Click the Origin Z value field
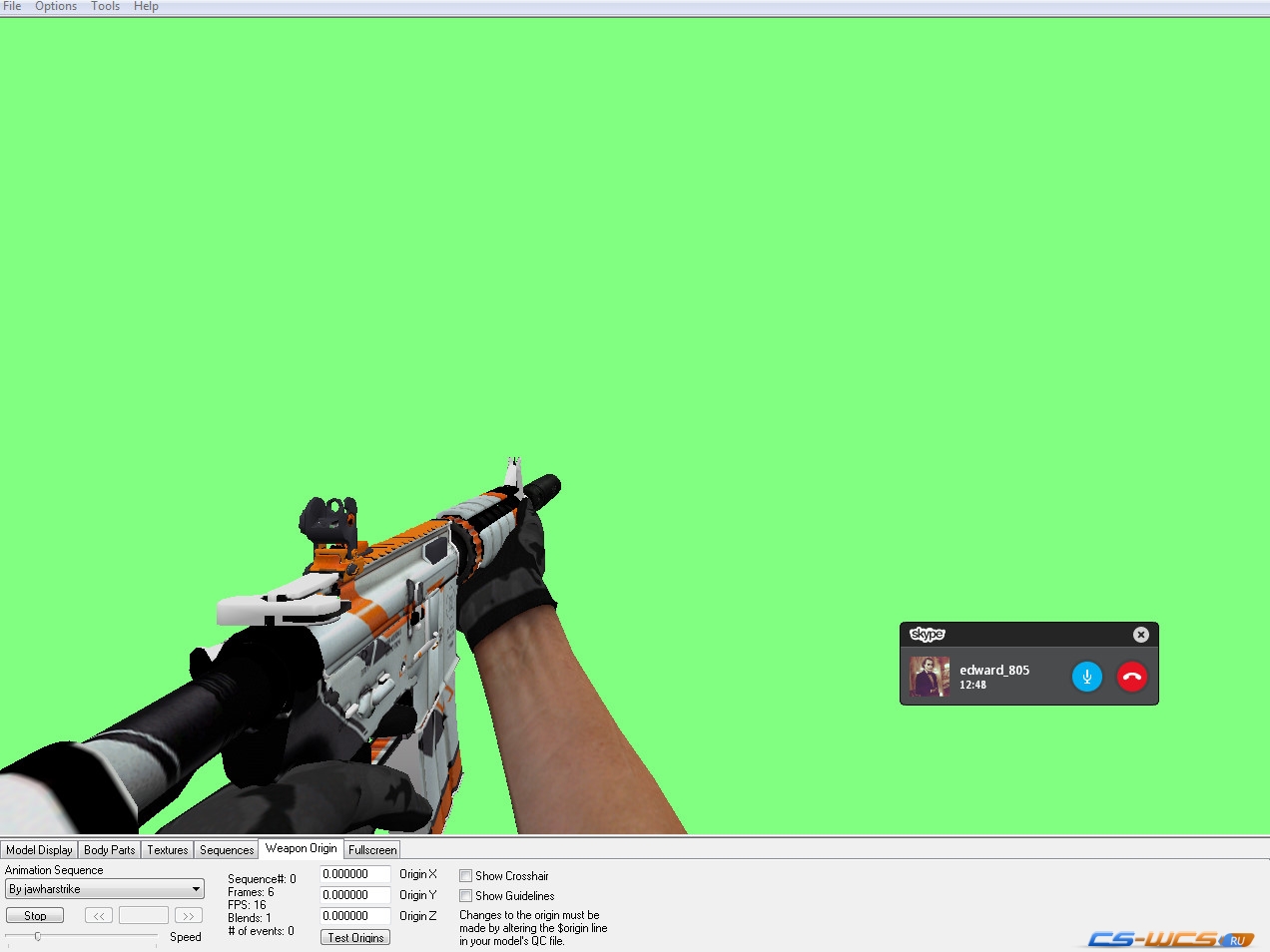 tap(355, 916)
